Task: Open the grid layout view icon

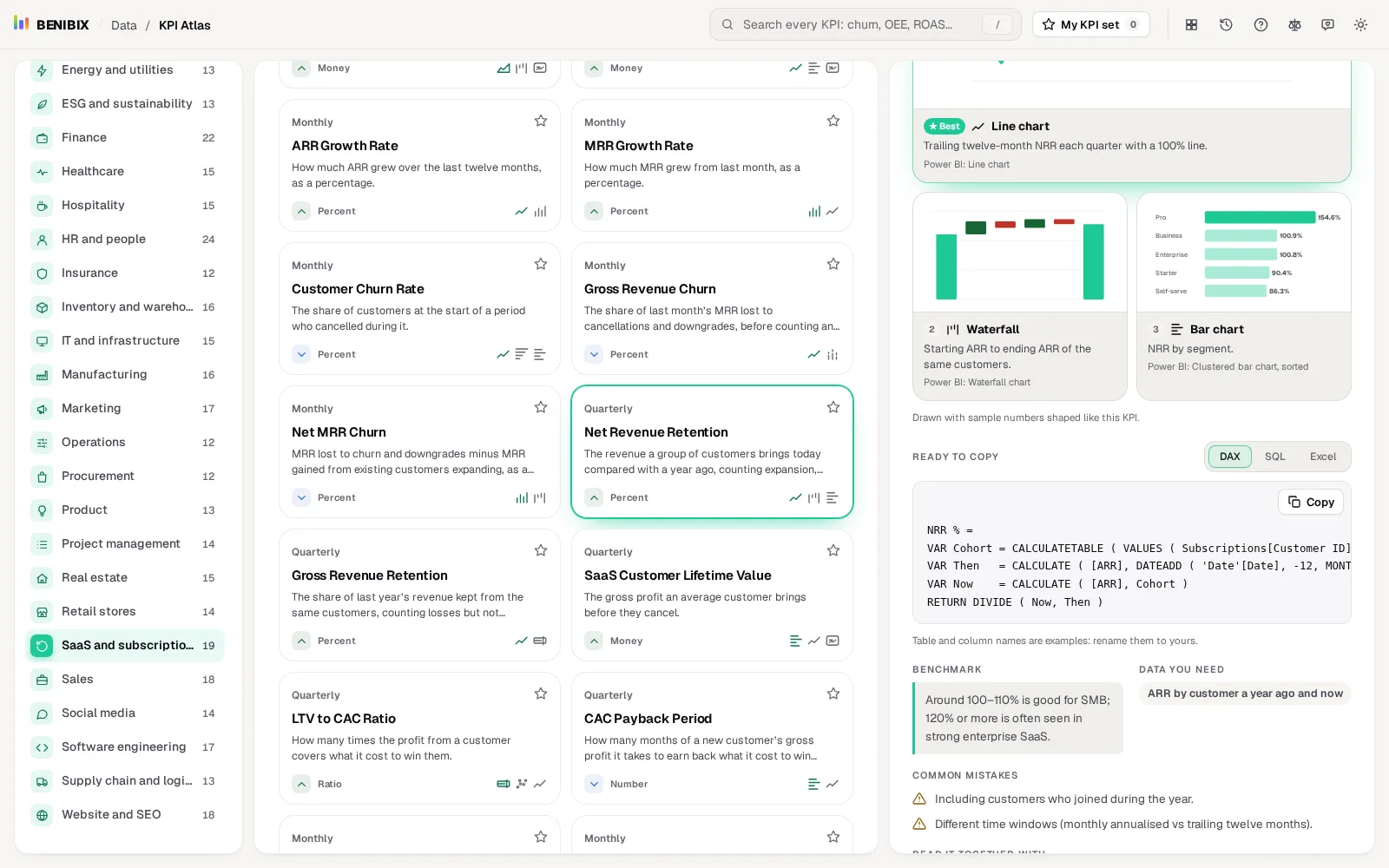Action: (1192, 25)
